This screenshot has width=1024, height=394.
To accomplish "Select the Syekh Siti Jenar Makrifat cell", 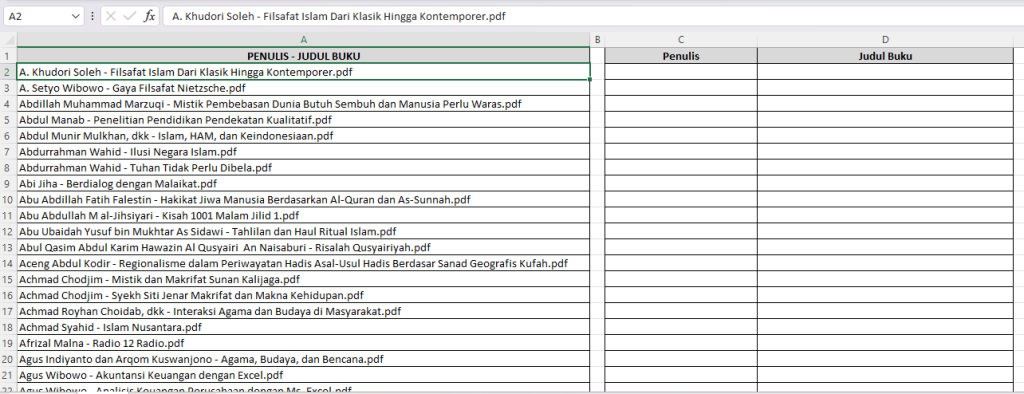I will pyautogui.click(x=304, y=295).
